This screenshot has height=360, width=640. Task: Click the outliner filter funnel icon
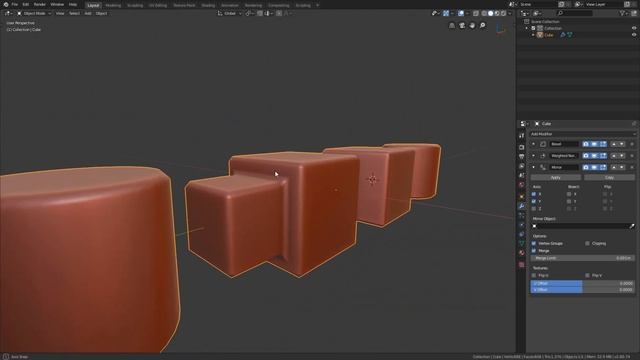(622, 13)
